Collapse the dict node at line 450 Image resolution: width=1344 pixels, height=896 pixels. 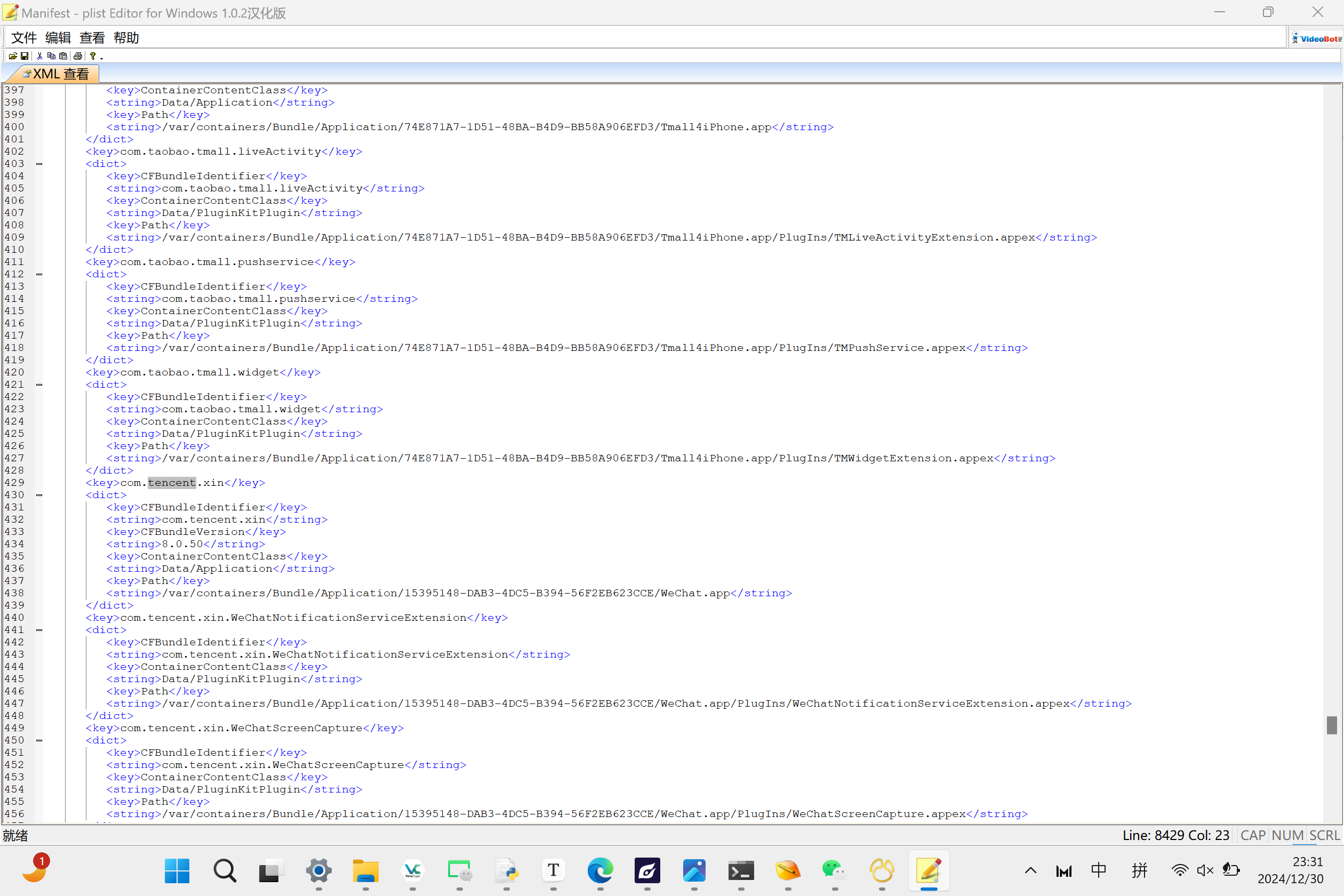[x=39, y=741]
